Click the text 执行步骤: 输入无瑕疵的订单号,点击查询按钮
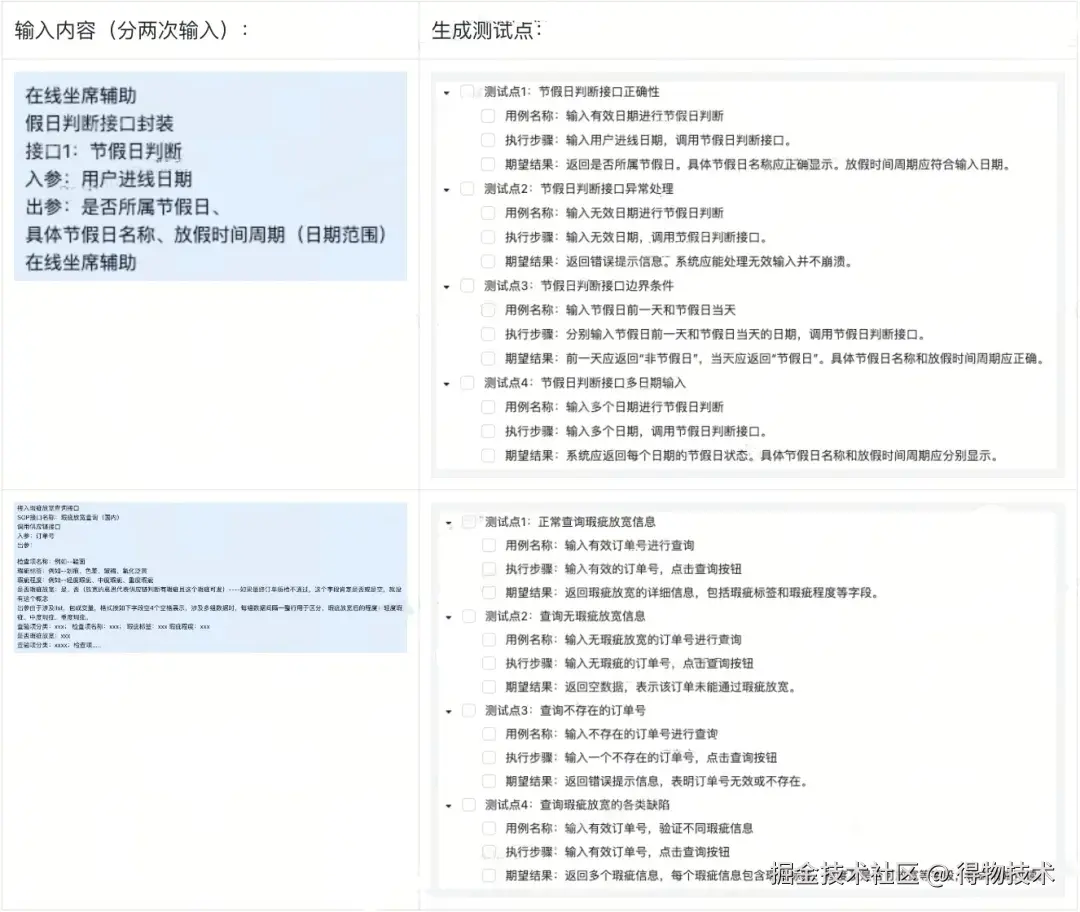 630,663
